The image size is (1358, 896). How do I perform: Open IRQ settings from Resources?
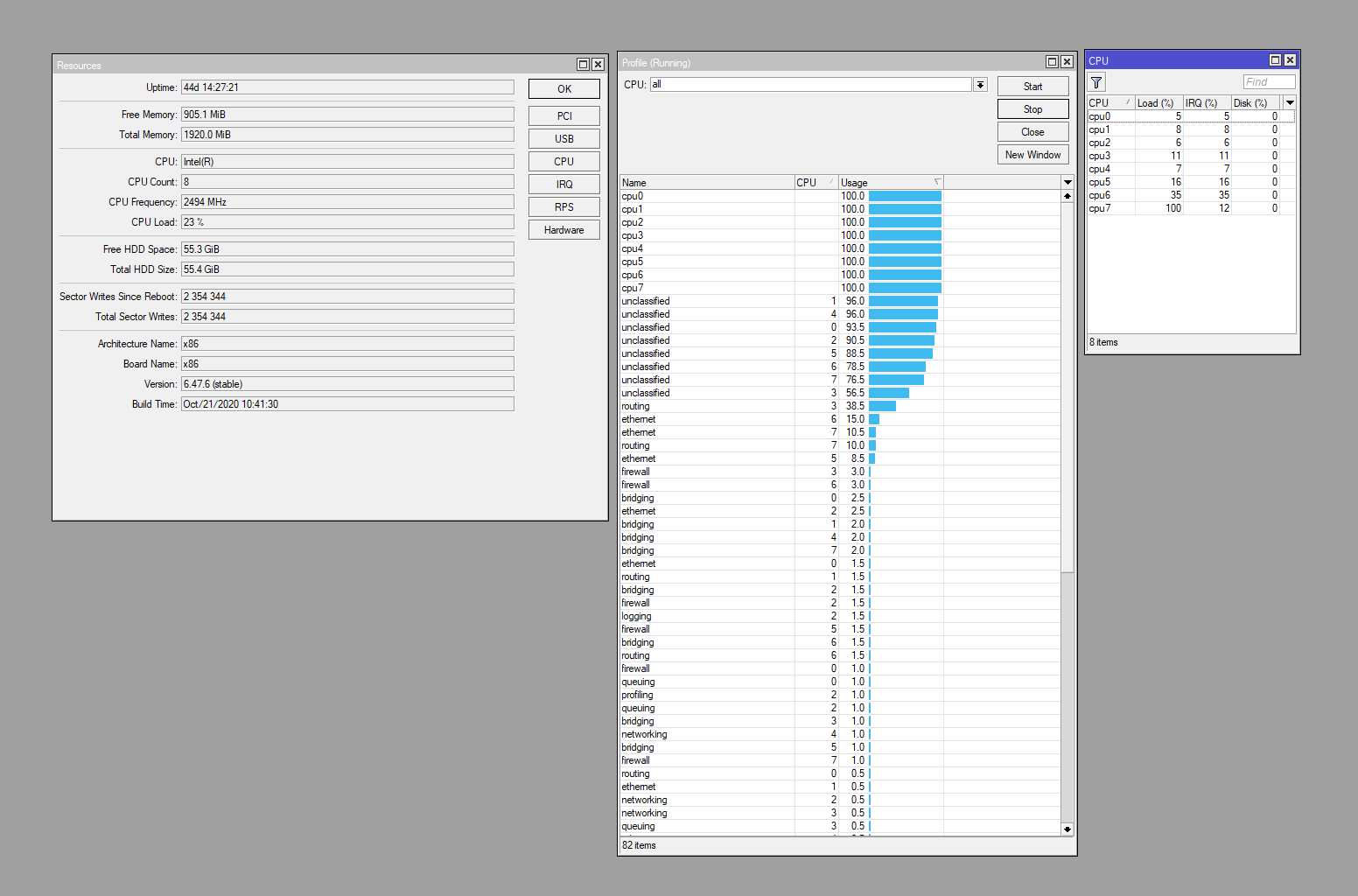click(x=564, y=185)
